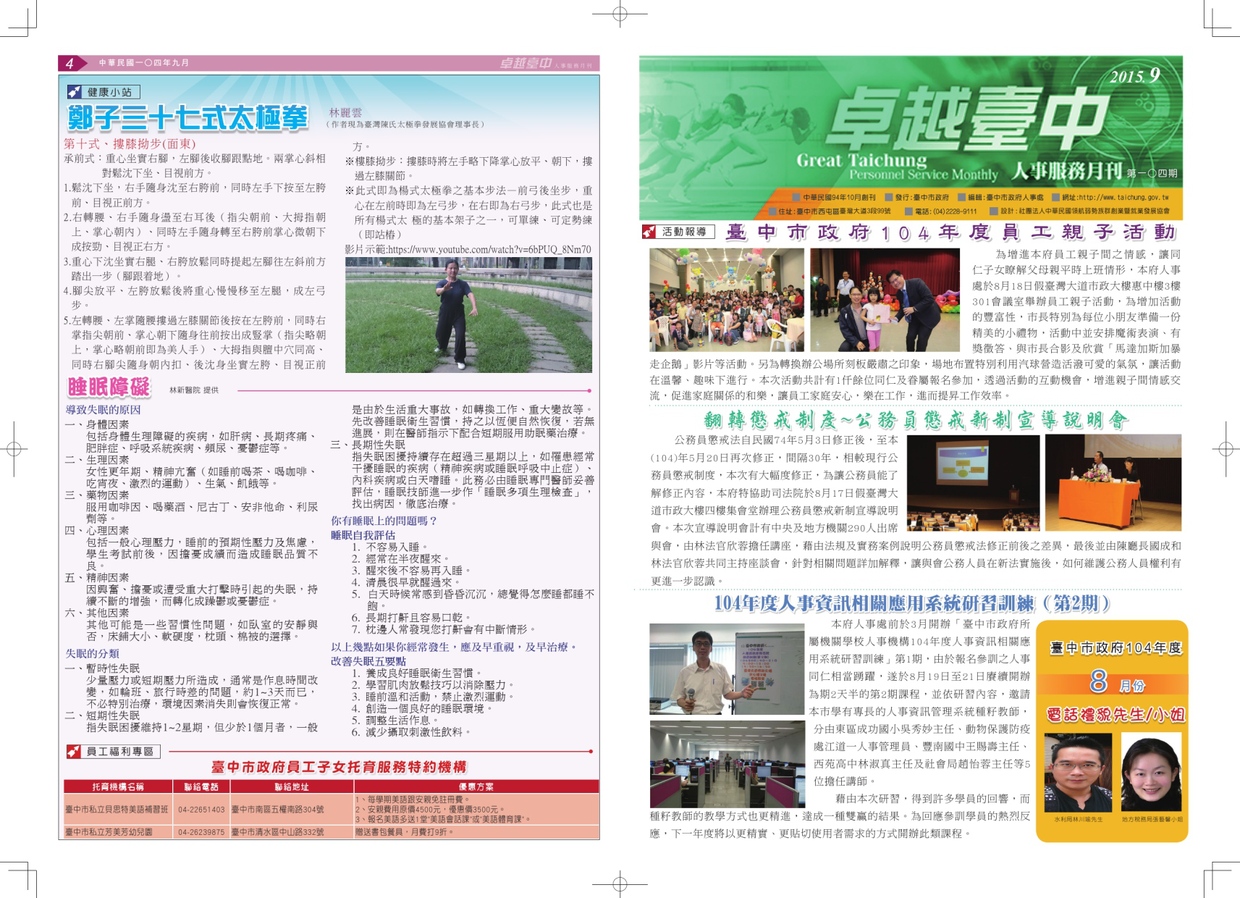Click the subheading 改善失眠五要點
Viewport: 1240px width, 898px height.
(368, 661)
